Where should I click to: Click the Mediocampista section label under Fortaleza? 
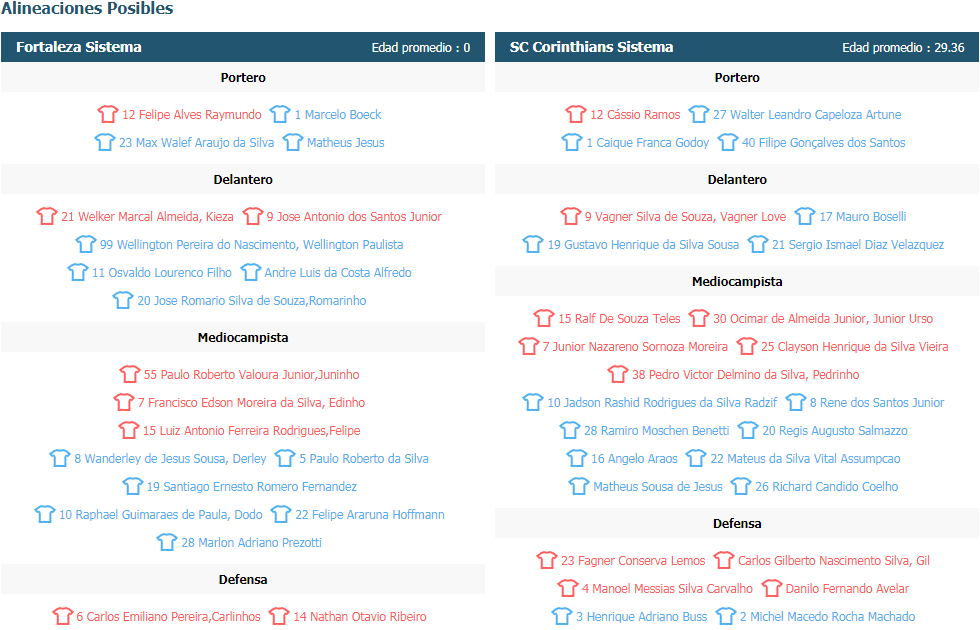[x=243, y=338]
